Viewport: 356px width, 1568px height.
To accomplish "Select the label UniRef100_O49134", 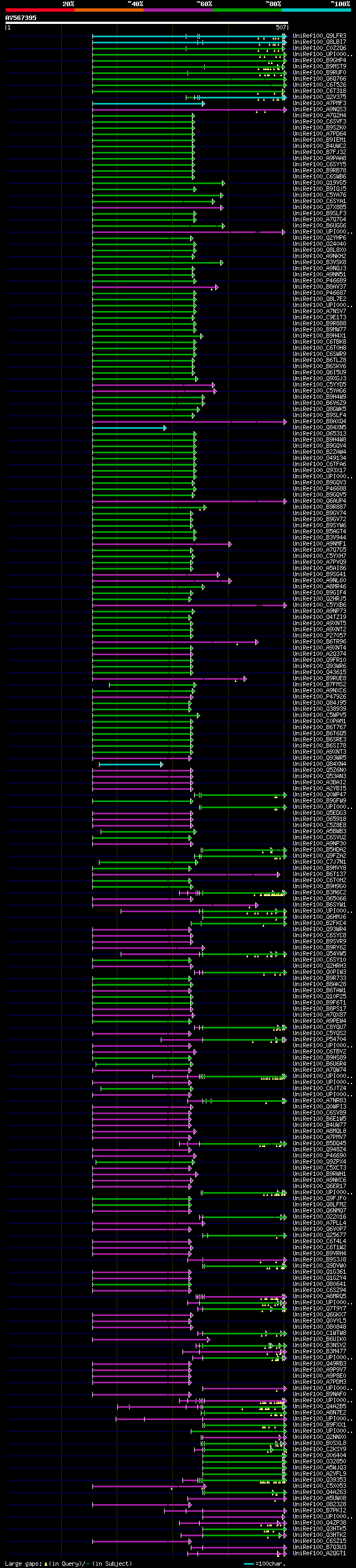I will pos(319,458).
